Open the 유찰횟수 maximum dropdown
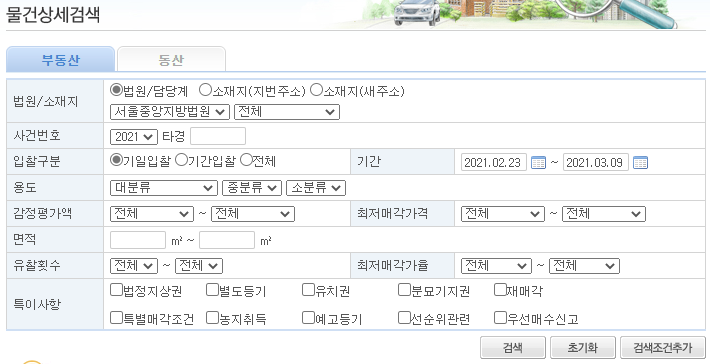Screen dimensions: 710x364 tap(199, 266)
